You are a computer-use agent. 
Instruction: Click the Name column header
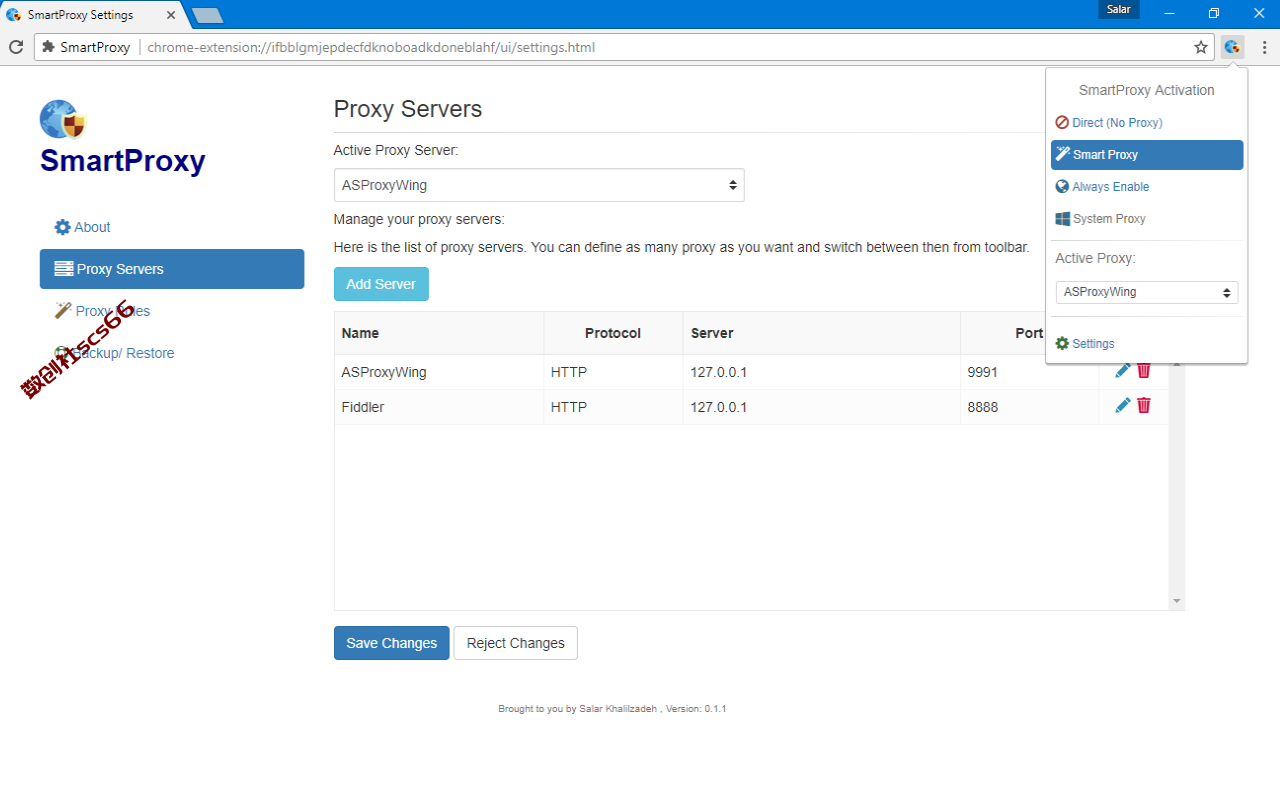click(439, 333)
